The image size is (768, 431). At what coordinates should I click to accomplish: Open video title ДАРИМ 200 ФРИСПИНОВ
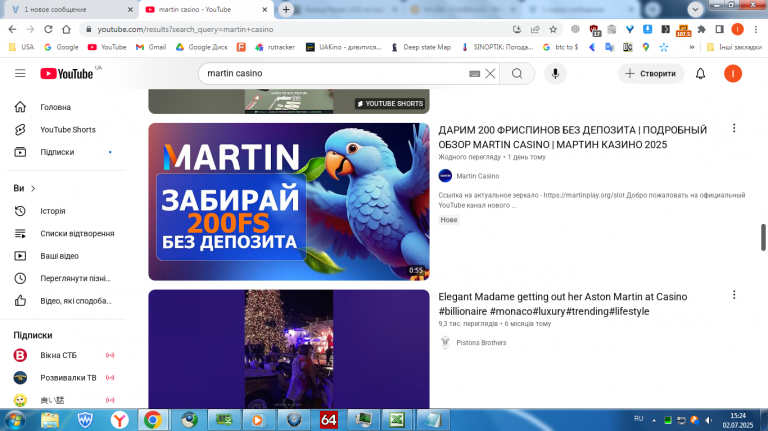[x=572, y=137]
